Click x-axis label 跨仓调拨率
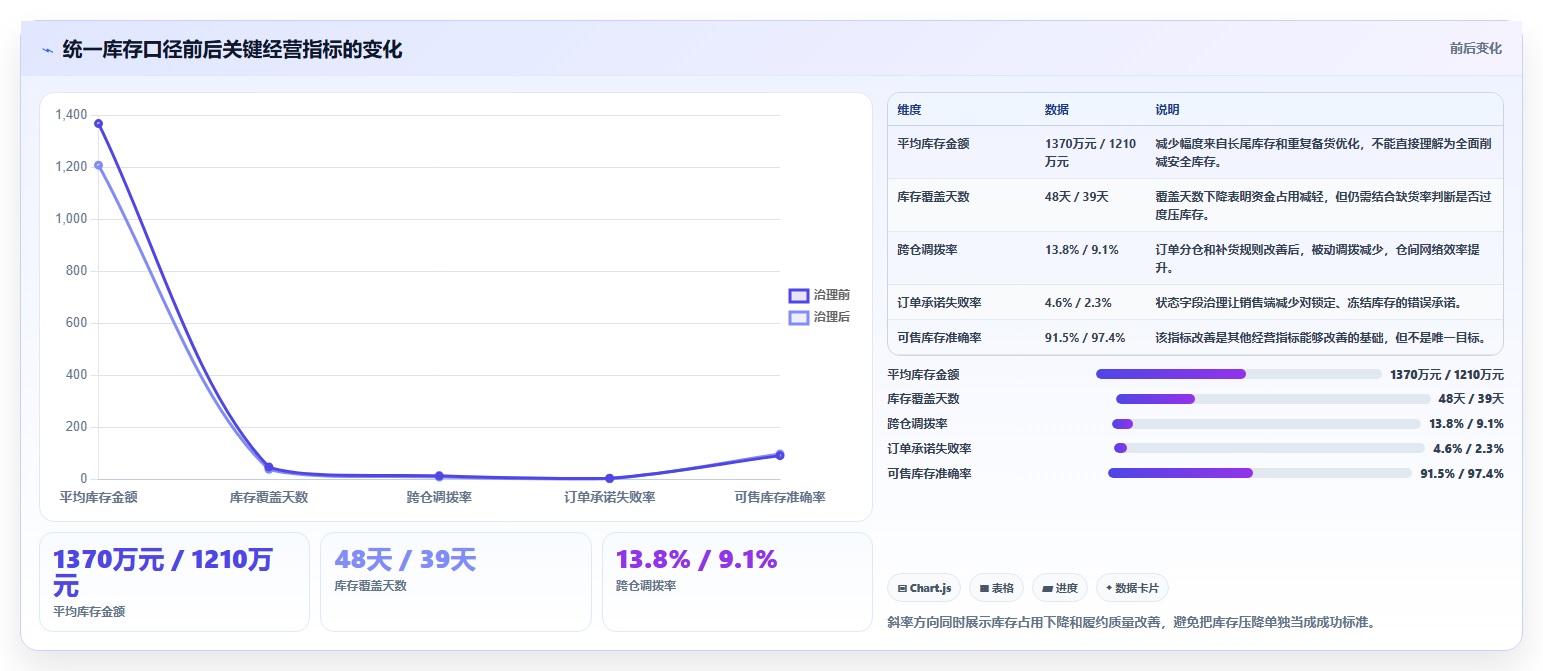The height and width of the screenshot is (671, 1543). tap(439, 497)
